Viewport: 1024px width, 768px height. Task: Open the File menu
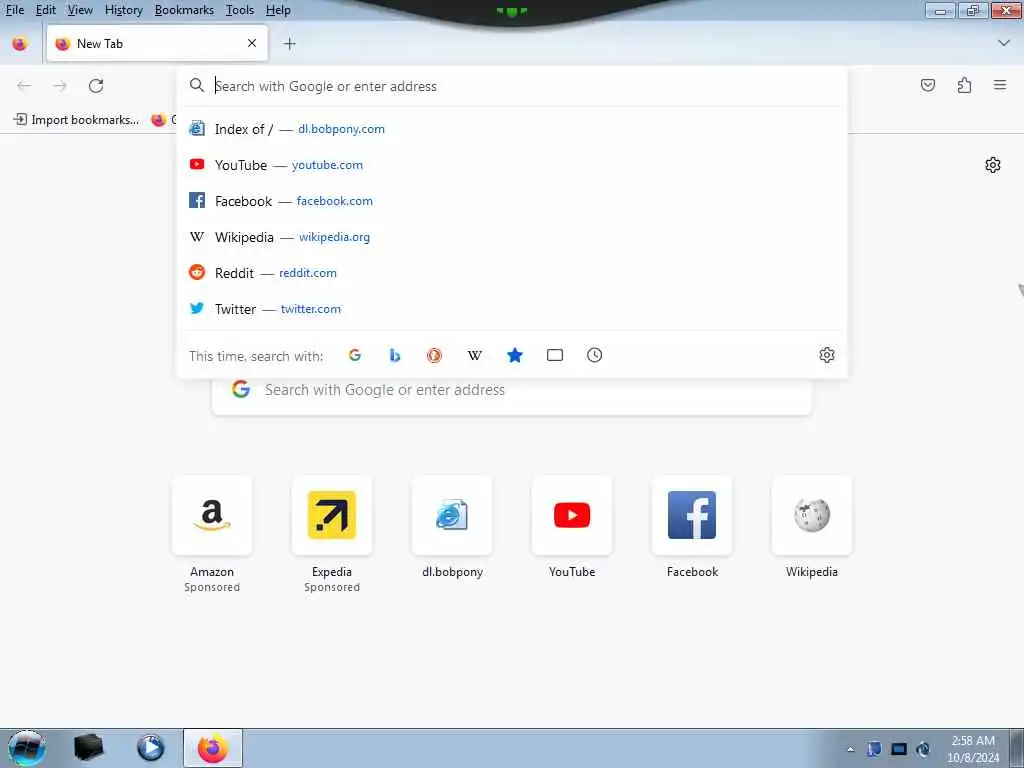tap(15, 10)
